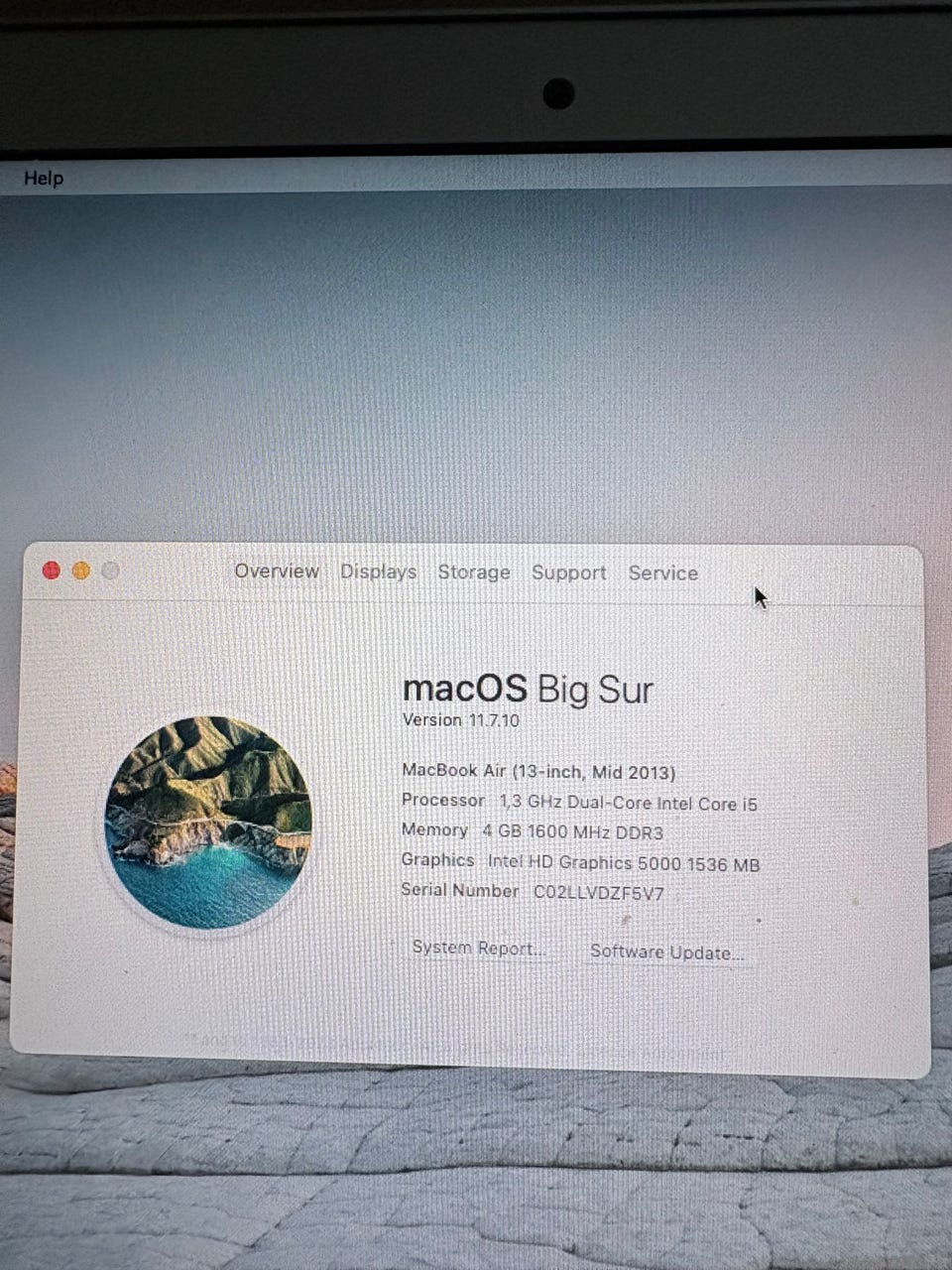Open the Support tab
This screenshot has height=1270, width=952.
[x=568, y=572]
